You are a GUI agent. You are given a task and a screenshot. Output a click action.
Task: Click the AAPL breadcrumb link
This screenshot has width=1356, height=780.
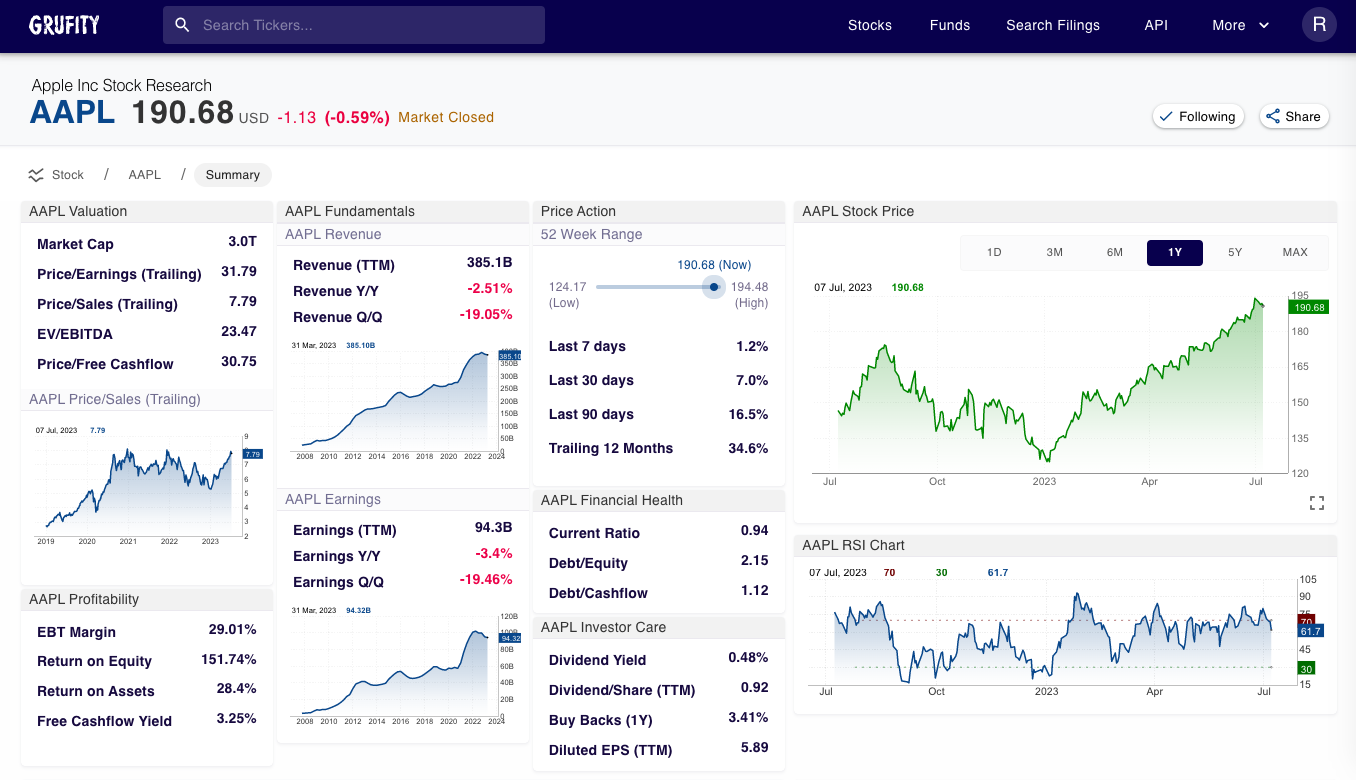(x=145, y=175)
